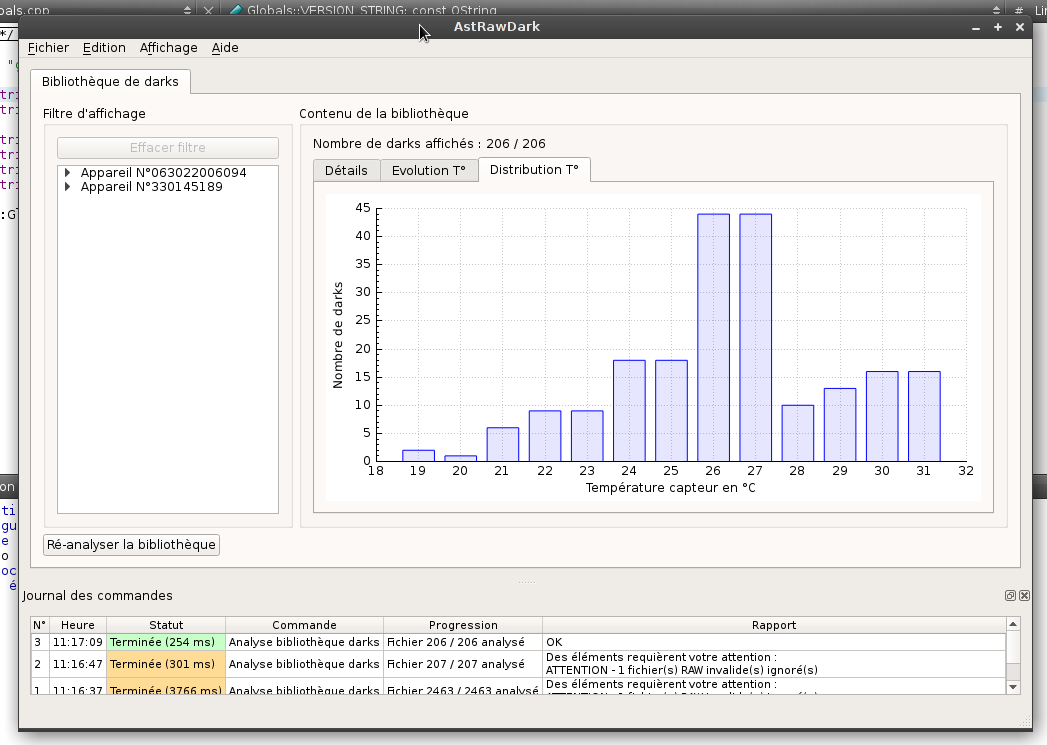Screen dimensions: 1047x745
Task: Open the Fichier menu
Action: (48, 47)
